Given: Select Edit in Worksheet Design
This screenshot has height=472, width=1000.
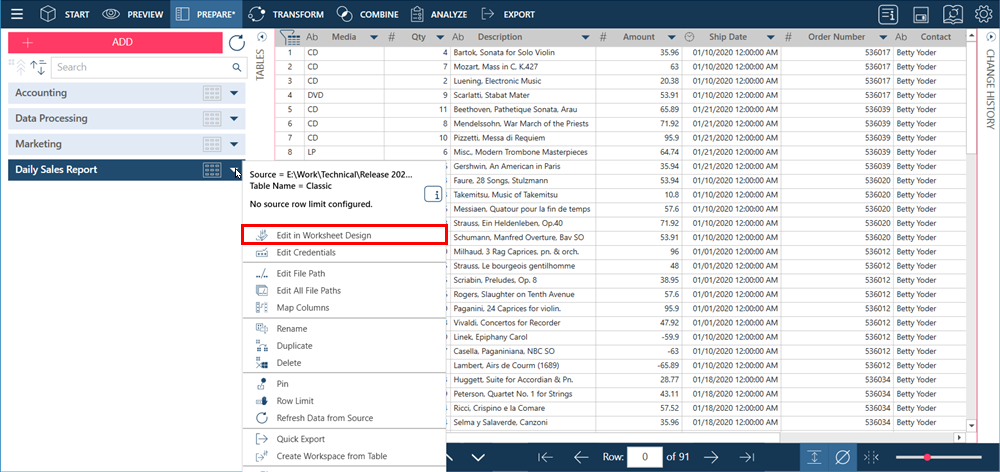Looking at the screenshot, I should [323, 235].
